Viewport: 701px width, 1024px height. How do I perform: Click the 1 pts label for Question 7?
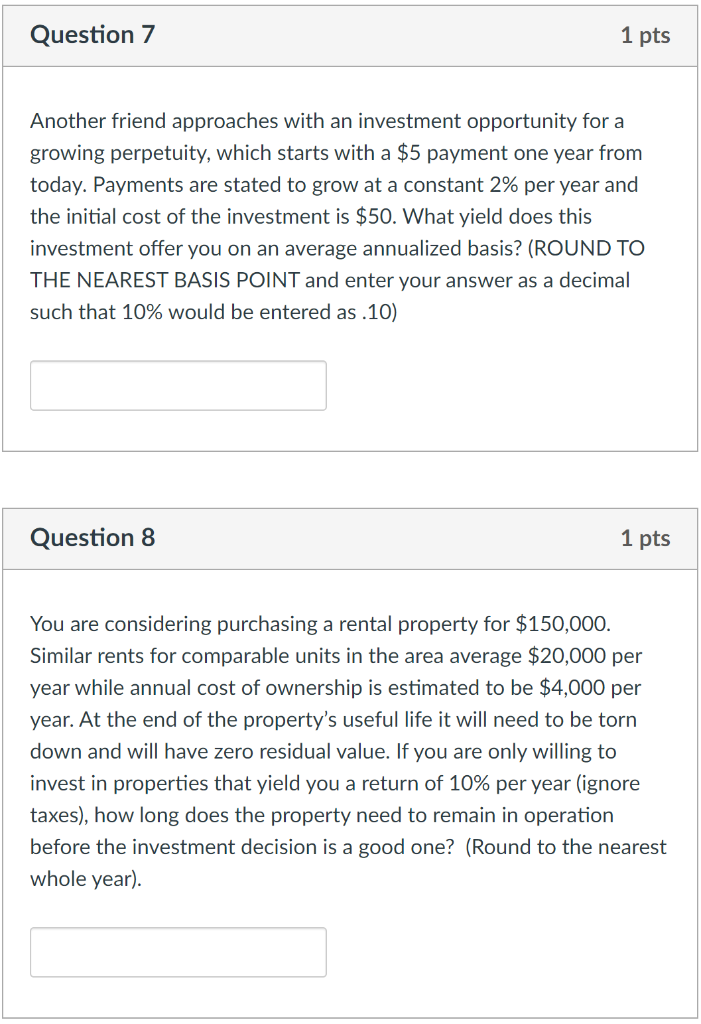coord(645,35)
